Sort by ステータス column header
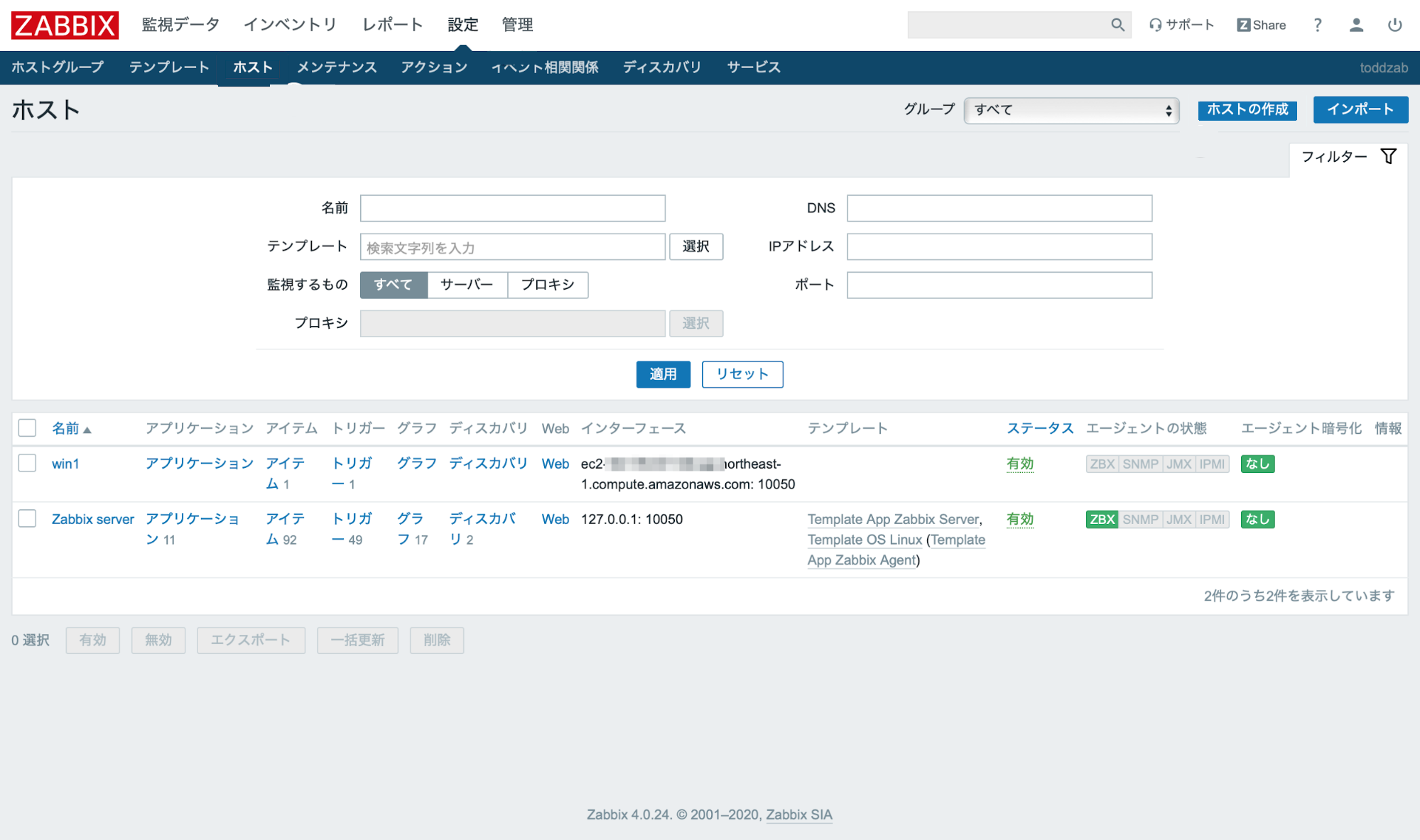The width and height of the screenshot is (1420, 840). click(1040, 428)
